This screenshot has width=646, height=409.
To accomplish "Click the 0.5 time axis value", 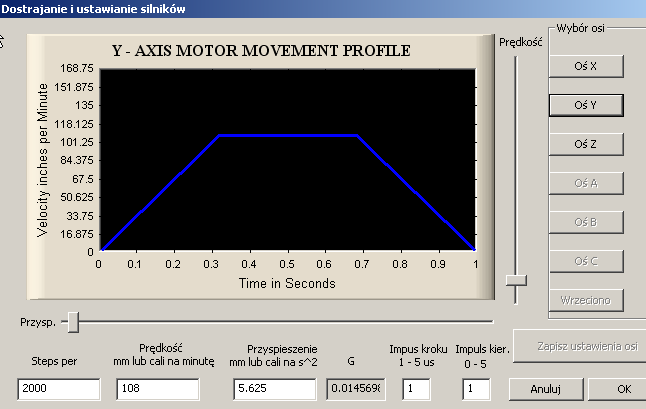I will click(x=287, y=264).
